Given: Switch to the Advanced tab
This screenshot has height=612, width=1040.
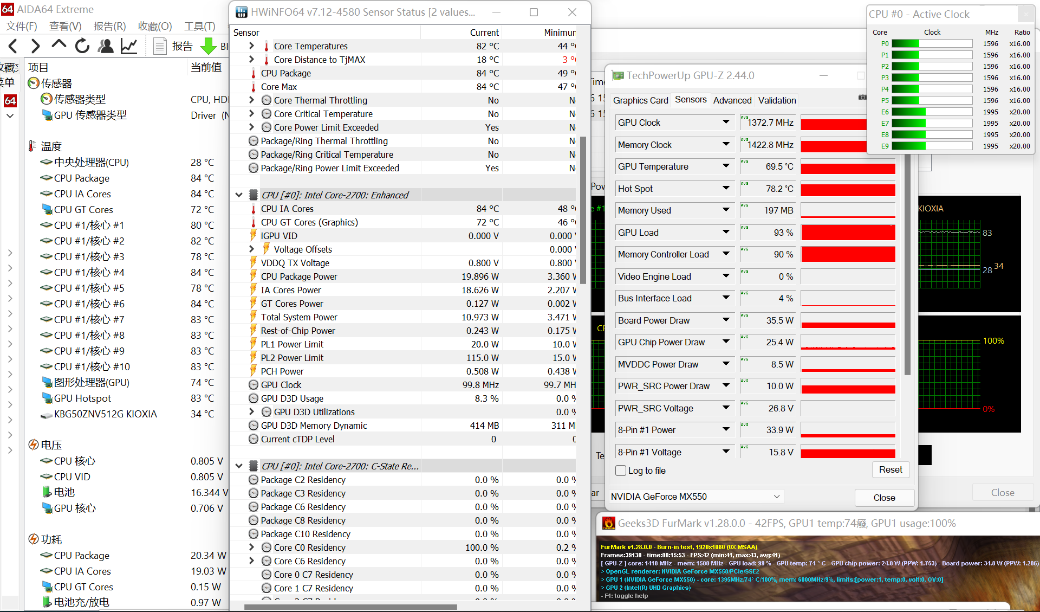Looking at the screenshot, I should click(732, 100).
